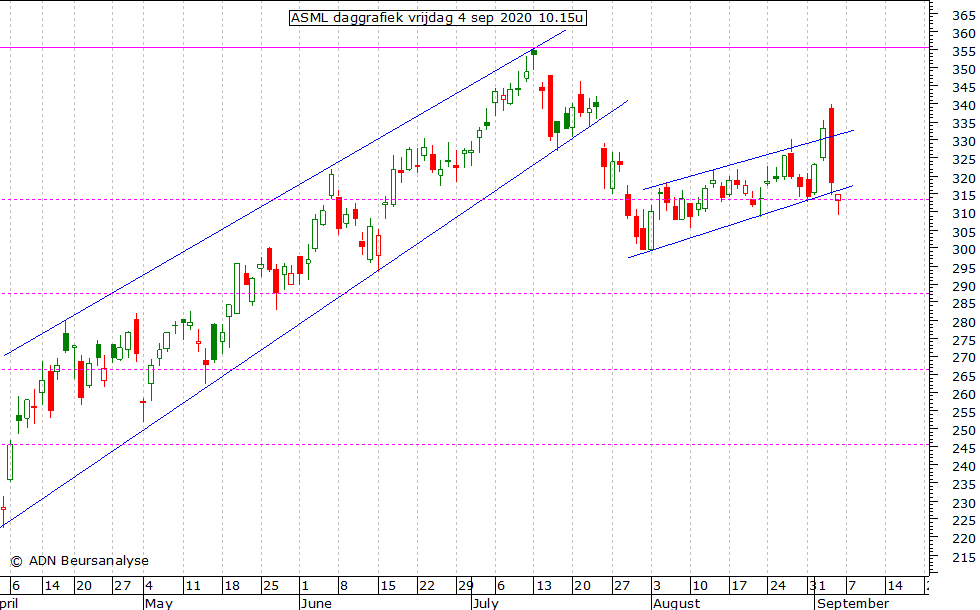The height and width of the screenshot is (610, 980).
Task: Select the 300 price axis label
Action: click(x=963, y=249)
